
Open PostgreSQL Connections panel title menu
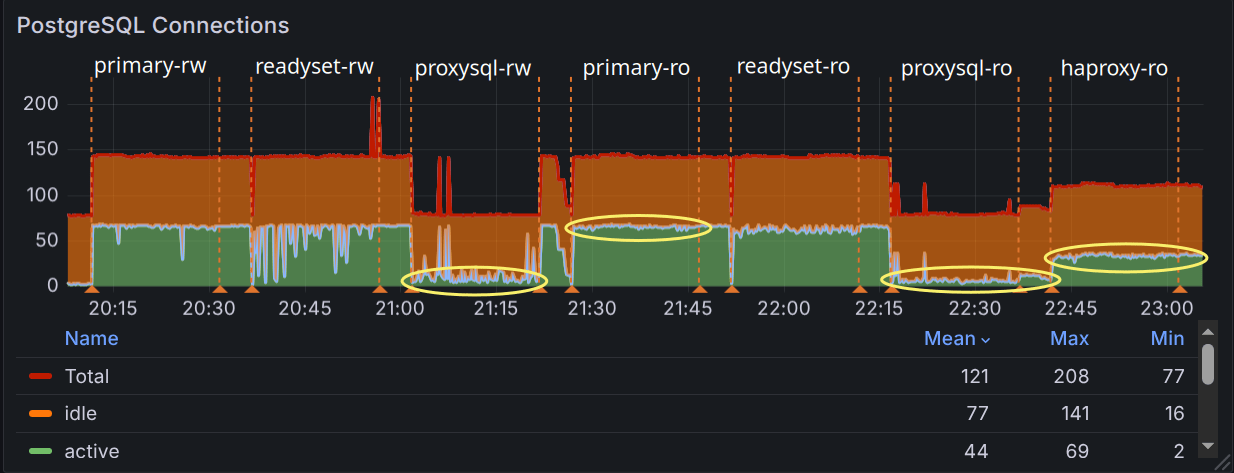tap(153, 25)
